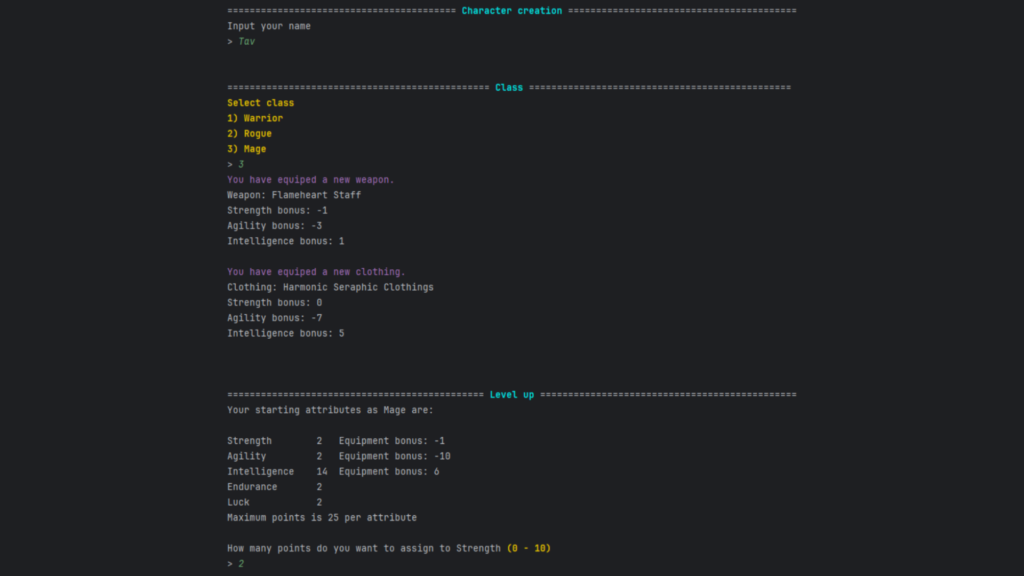This screenshot has width=1024, height=576.
Task: Select 'Clothing: Harmonic Seraphic Clothings' line
Action: point(330,286)
